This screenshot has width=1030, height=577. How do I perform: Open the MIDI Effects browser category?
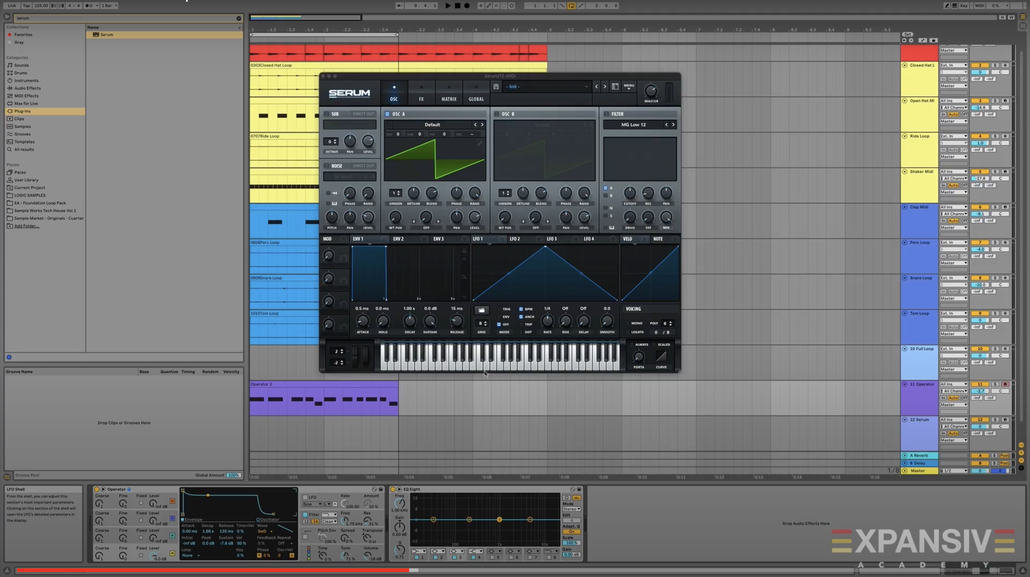[x=26, y=96]
